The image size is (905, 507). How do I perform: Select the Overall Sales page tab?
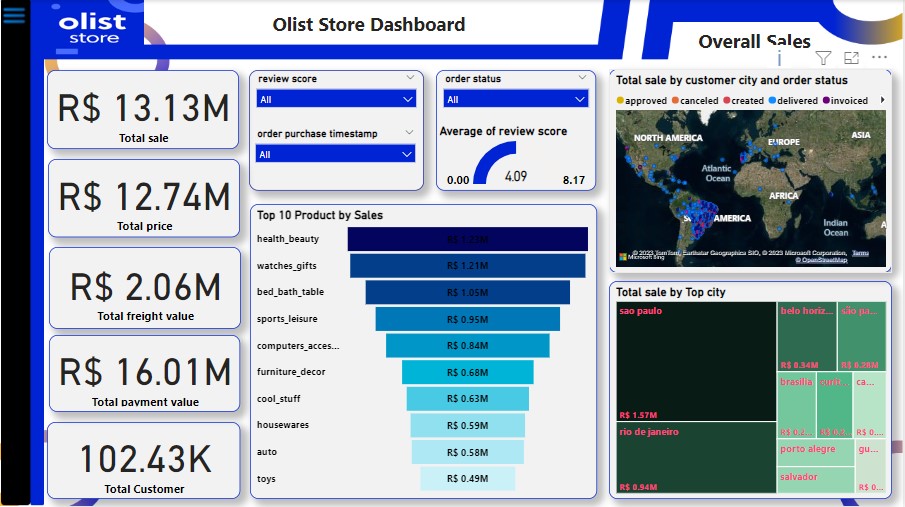754,41
